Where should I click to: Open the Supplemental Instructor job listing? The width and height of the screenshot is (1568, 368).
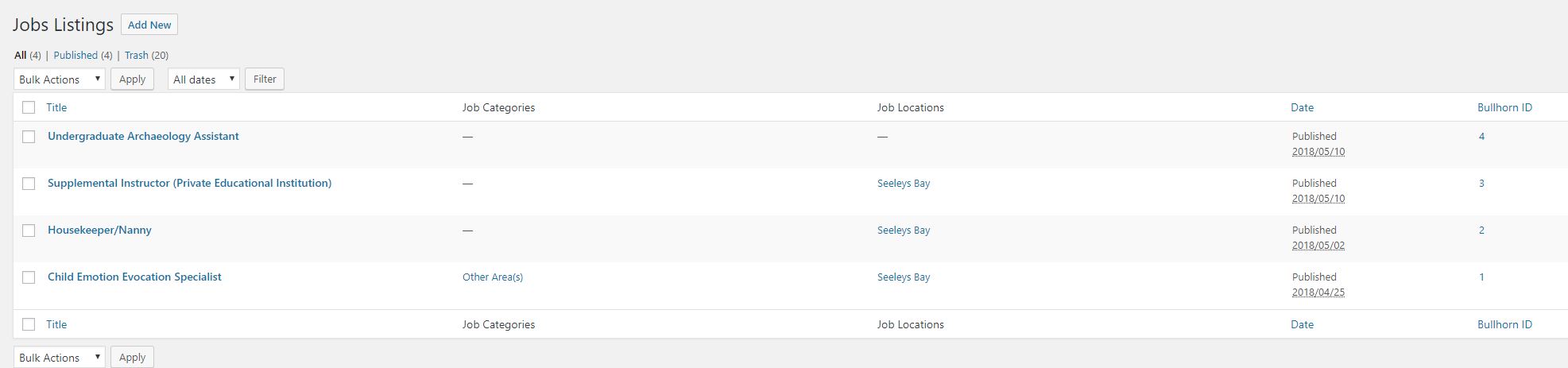coord(189,183)
